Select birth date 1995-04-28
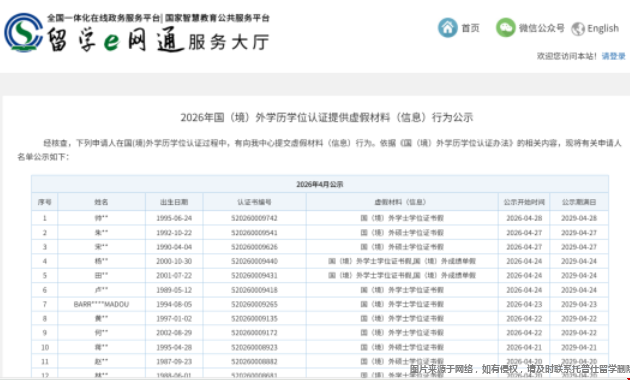 tap(174, 347)
